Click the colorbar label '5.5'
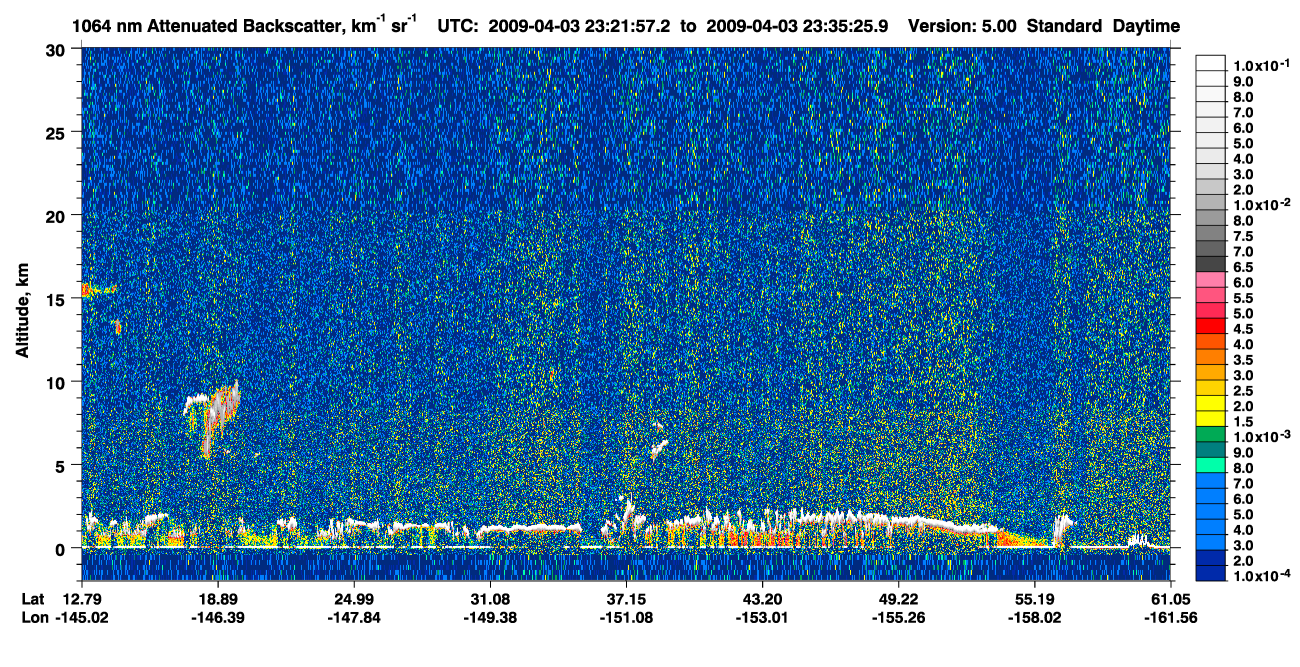 tap(1245, 298)
